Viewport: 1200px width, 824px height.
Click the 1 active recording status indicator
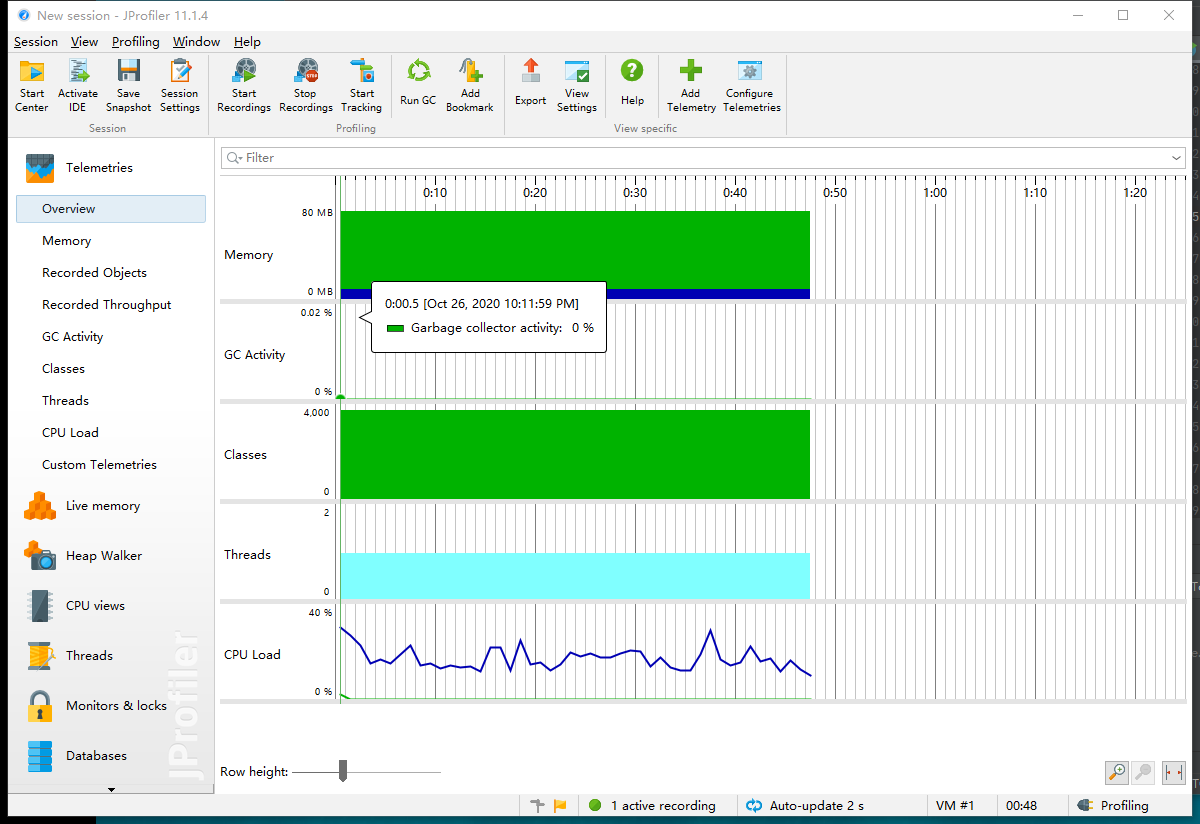652,805
